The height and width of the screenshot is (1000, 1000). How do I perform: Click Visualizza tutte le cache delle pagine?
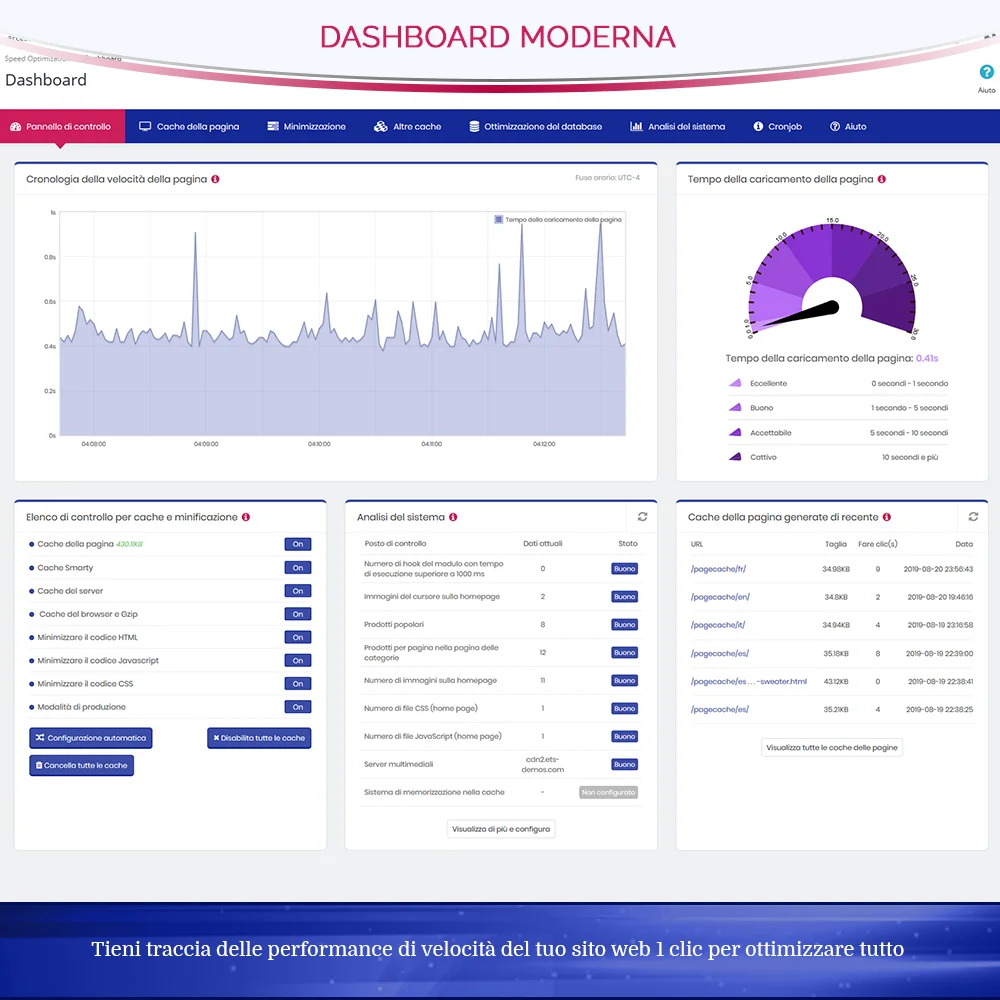click(x=833, y=747)
